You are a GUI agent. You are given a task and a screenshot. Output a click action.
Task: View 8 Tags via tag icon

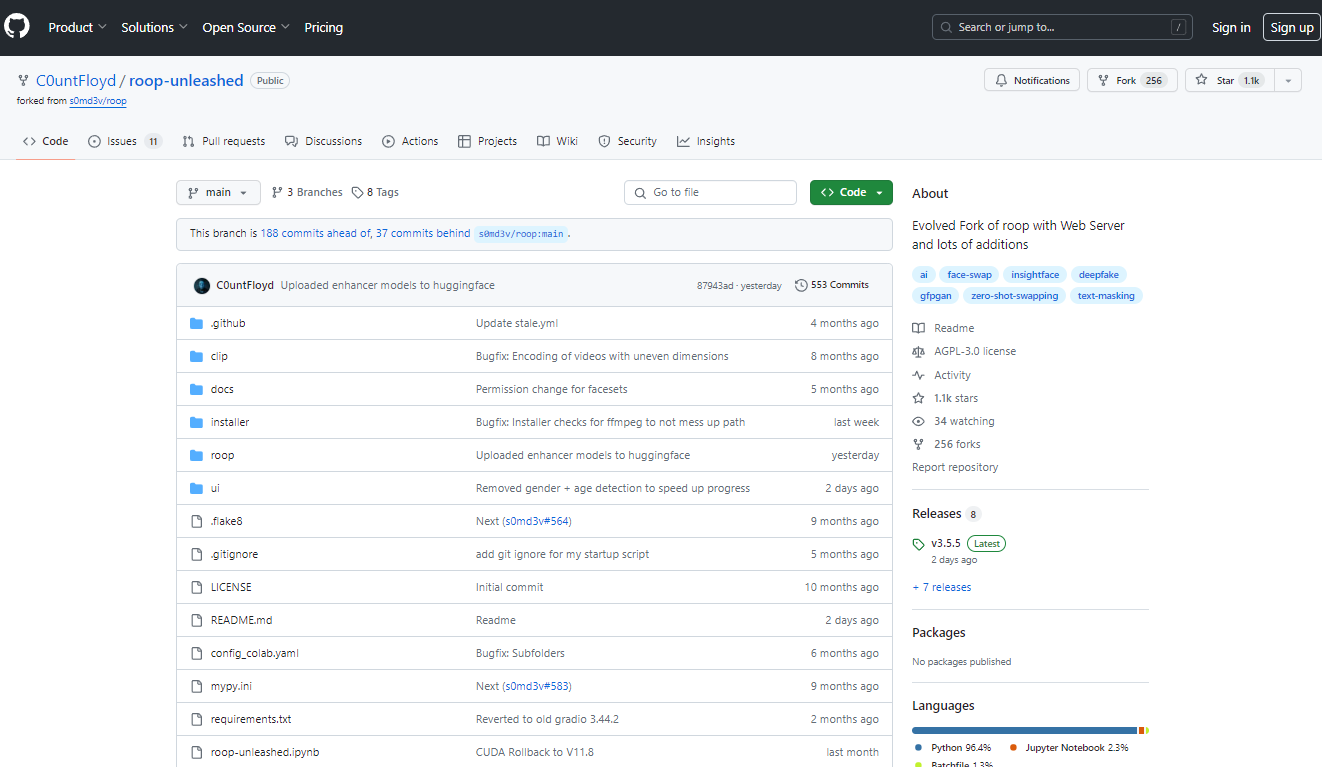[x=357, y=193]
